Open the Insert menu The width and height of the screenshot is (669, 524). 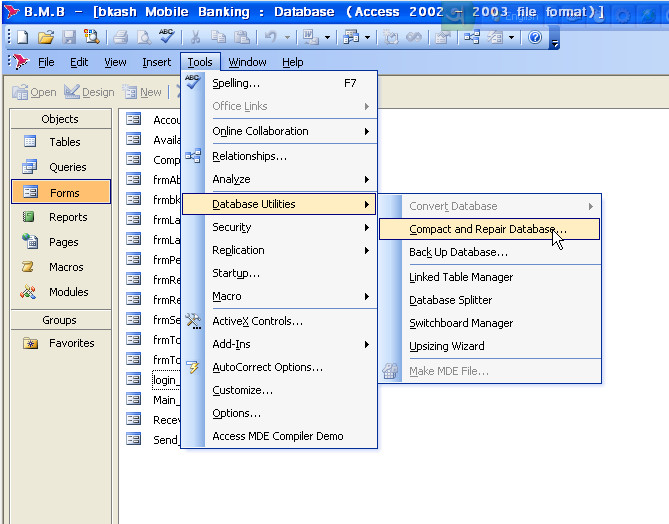pos(157,62)
